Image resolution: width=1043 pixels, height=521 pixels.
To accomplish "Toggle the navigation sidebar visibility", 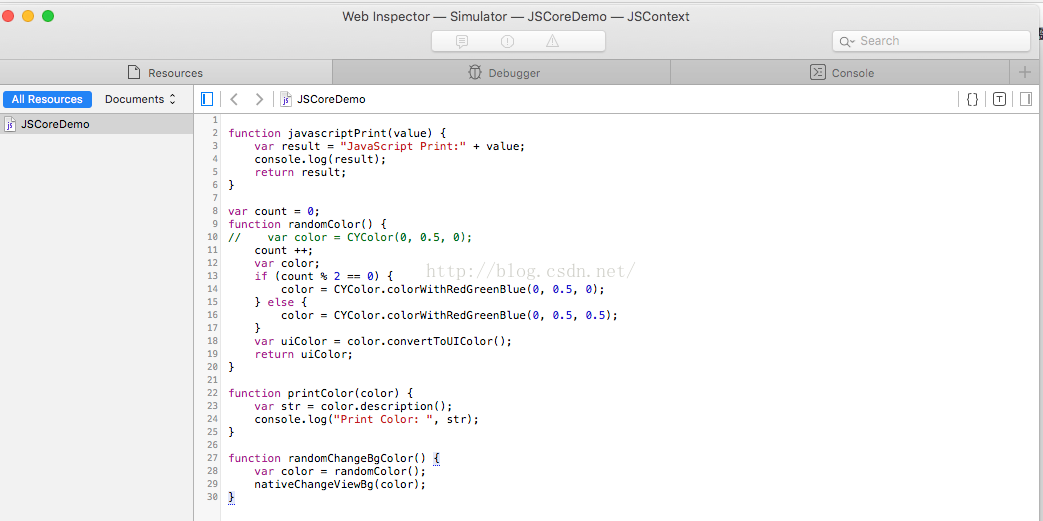I will [207, 99].
